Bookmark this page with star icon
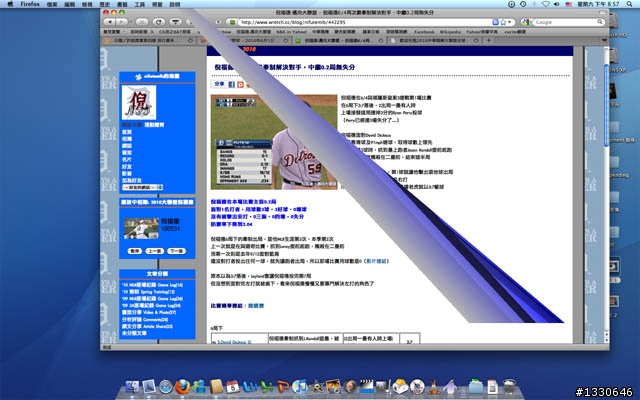 pyautogui.click(x=503, y=22)
